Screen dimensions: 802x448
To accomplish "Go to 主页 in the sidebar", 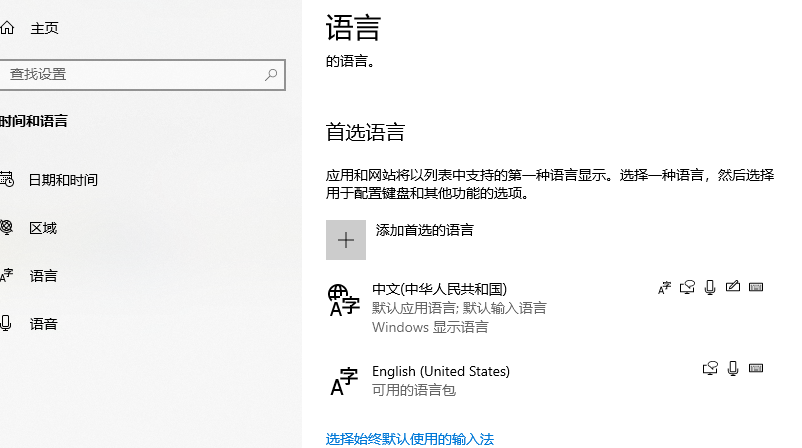I will (44, 28).
